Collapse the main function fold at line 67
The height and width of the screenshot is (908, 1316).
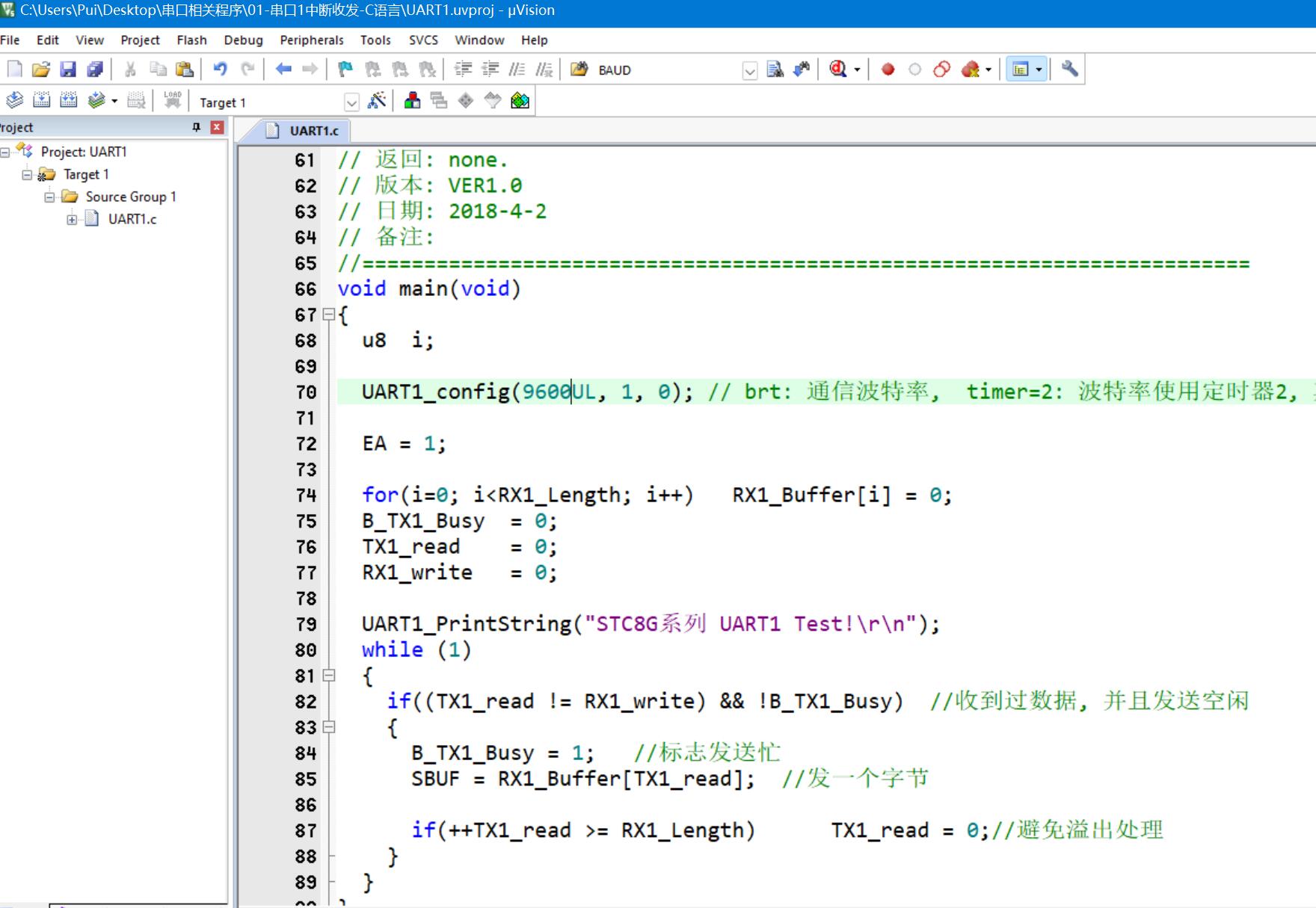[328, 315]
